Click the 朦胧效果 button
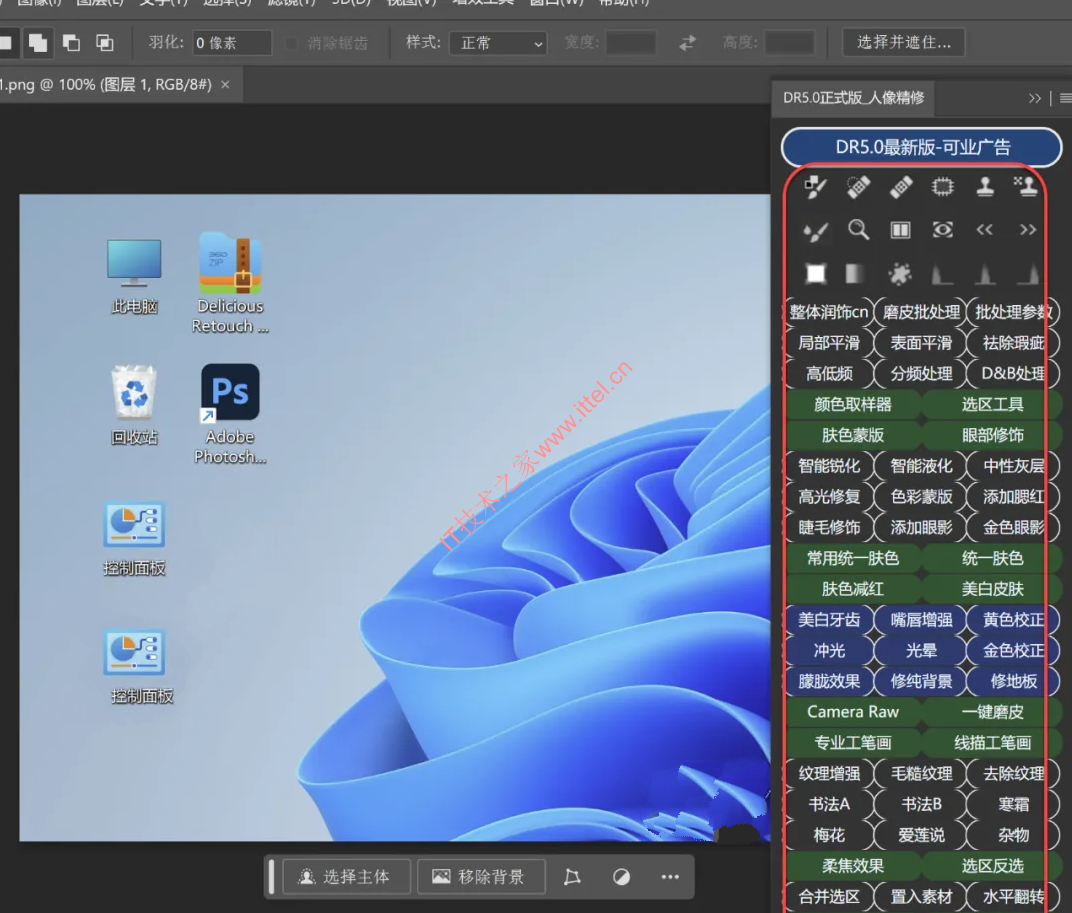 tap(829, 681)
